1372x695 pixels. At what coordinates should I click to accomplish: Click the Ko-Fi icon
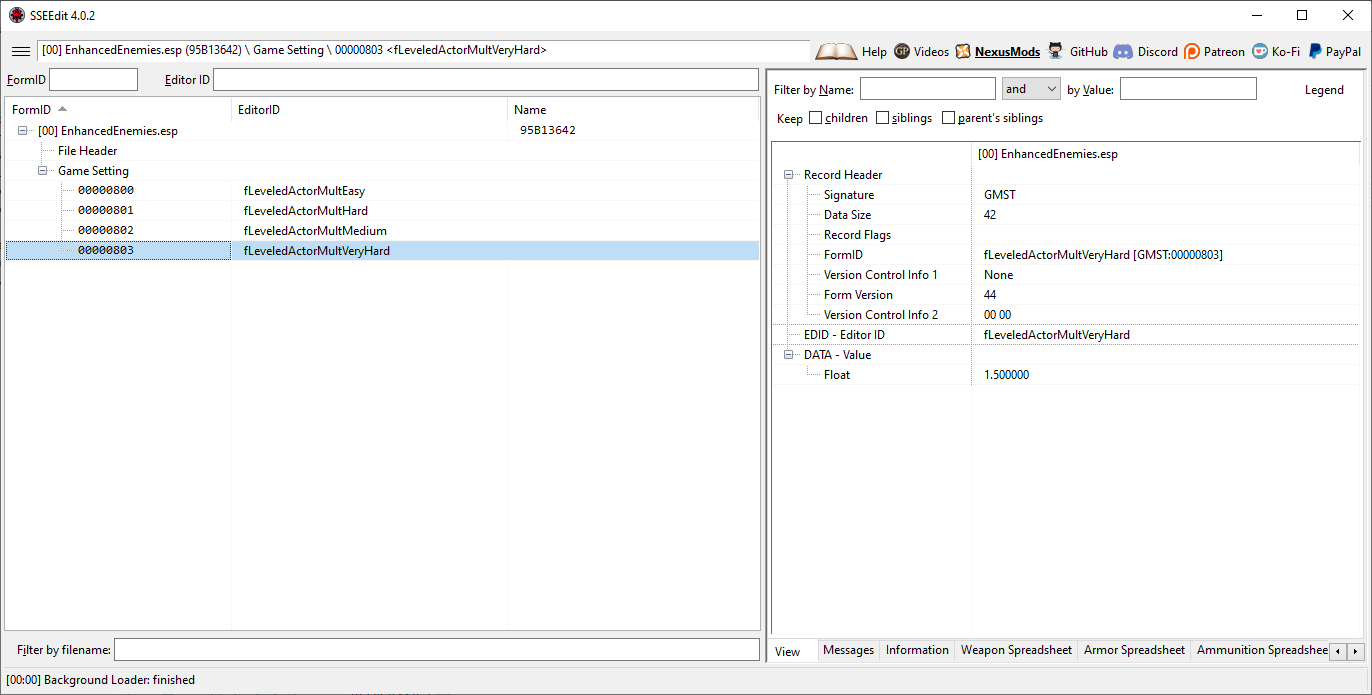coord(1260,51)
